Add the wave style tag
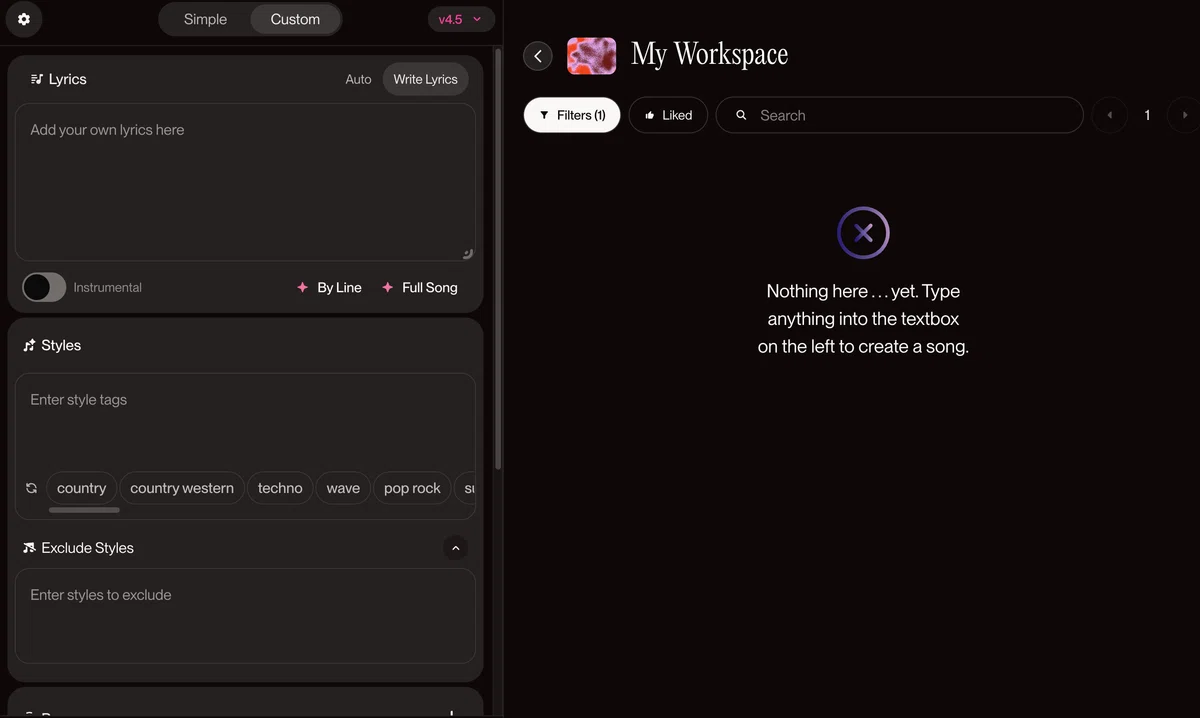Screen dimensions: 1200x718 (343, 488)
